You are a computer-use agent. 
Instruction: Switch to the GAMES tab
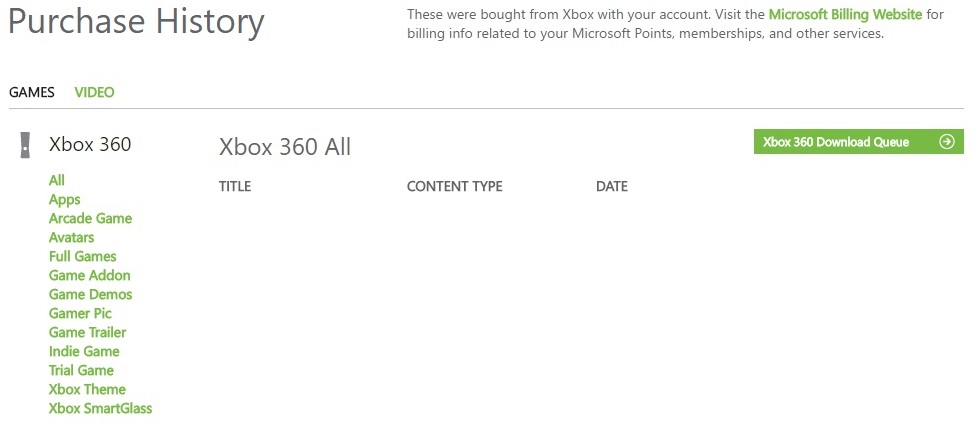click(x=32, y=92)
